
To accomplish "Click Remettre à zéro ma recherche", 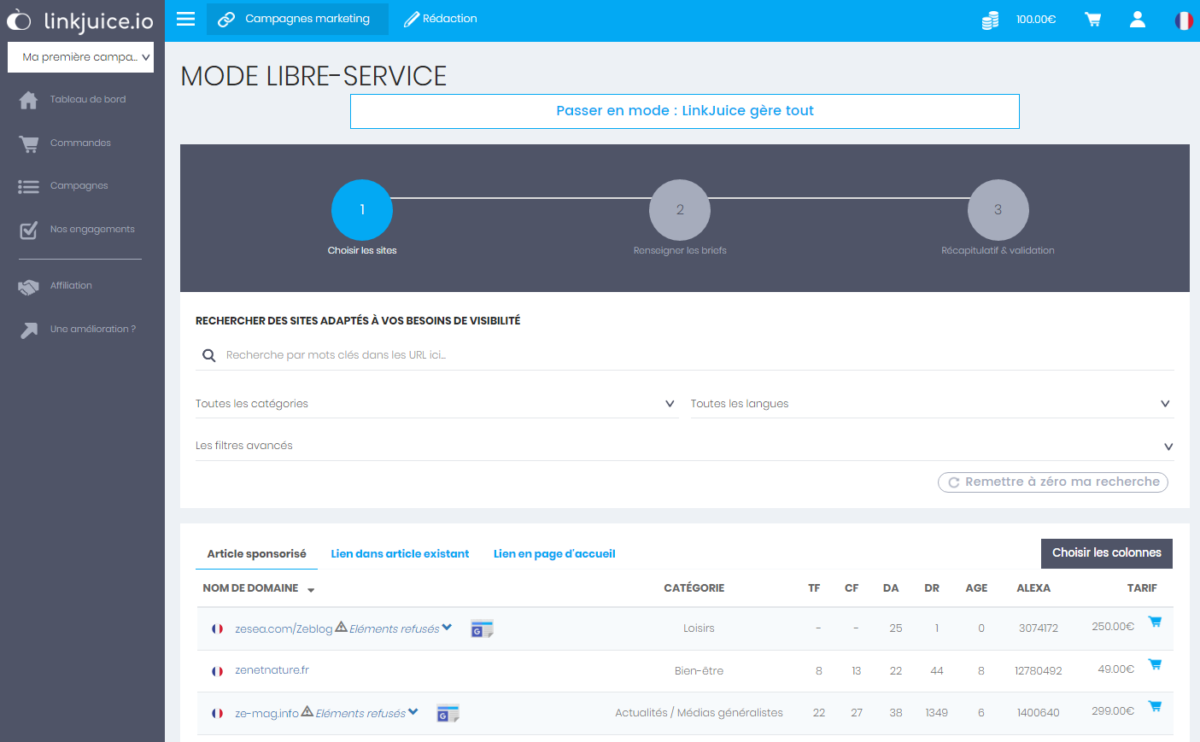I will point(1053,482).
